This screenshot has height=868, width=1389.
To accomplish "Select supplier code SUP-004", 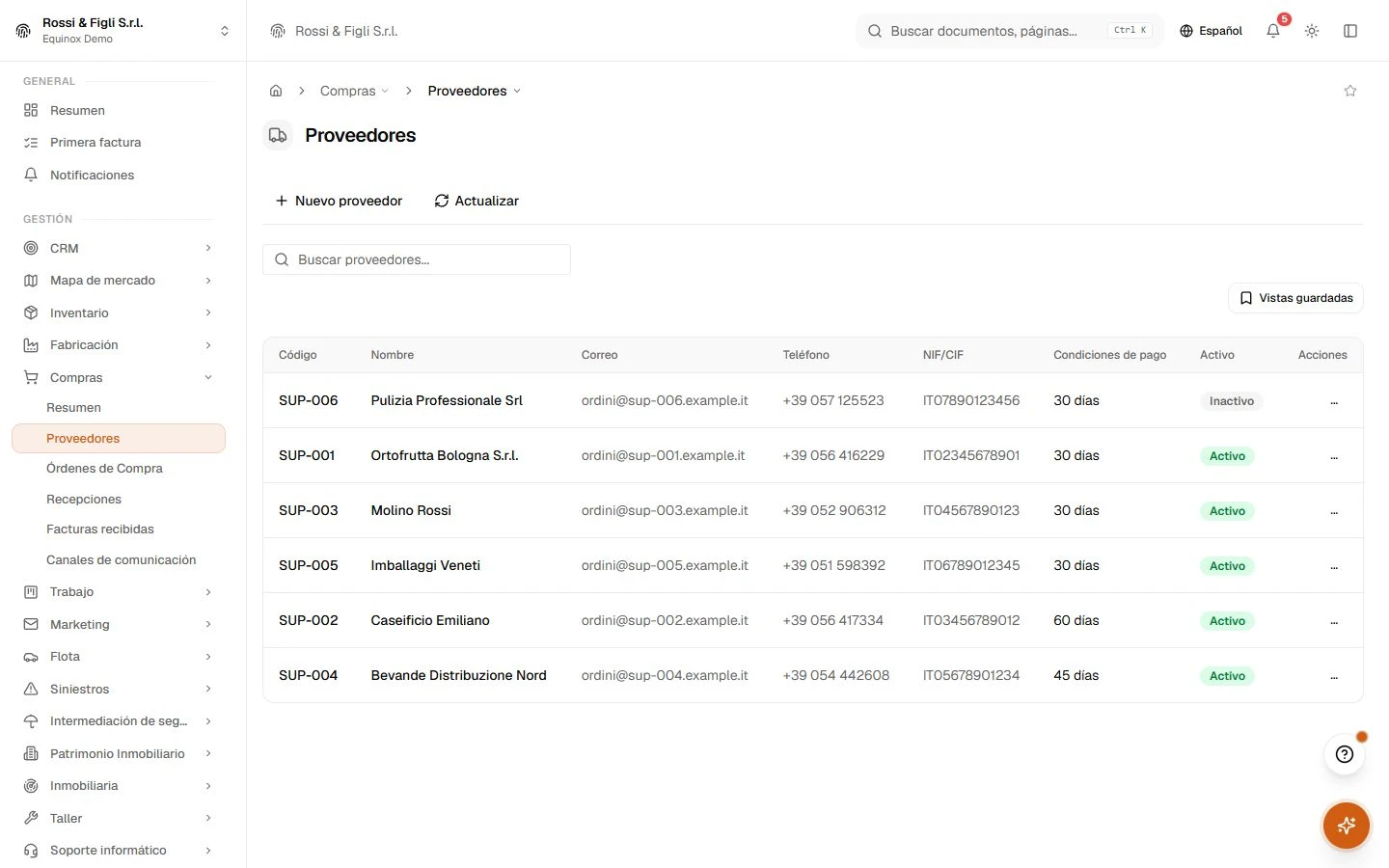I will click(x=308, y=676).
